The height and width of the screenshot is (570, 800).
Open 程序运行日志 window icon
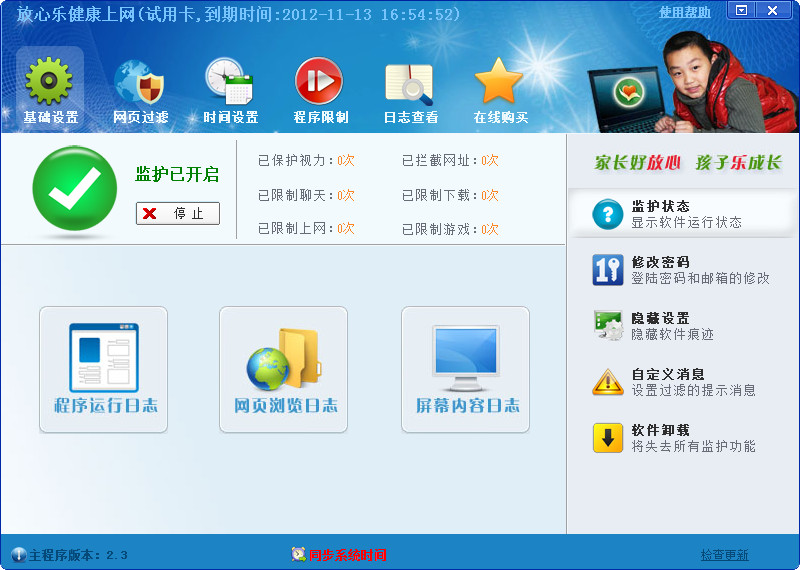click(104, 358)
